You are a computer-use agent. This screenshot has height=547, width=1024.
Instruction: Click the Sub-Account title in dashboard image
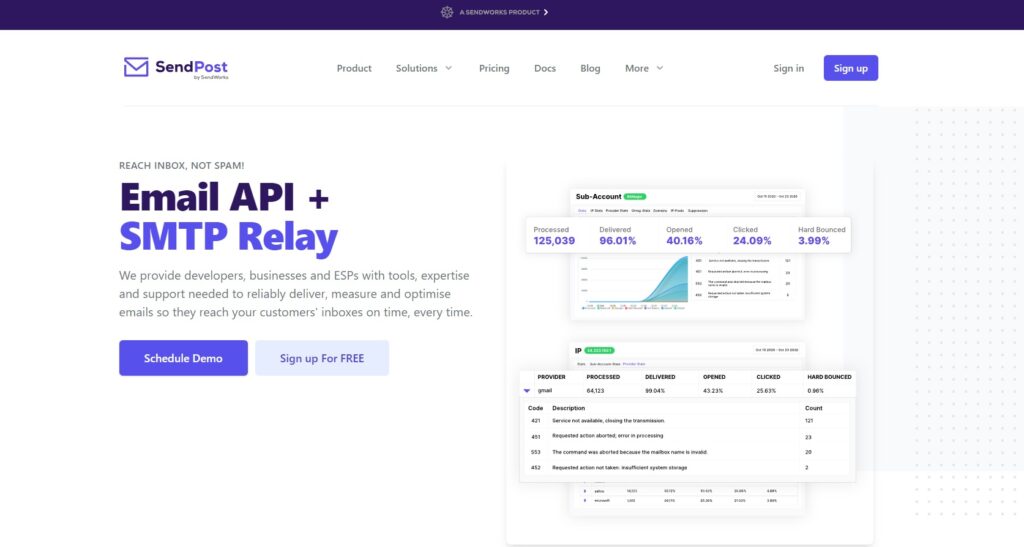[598, 196]
